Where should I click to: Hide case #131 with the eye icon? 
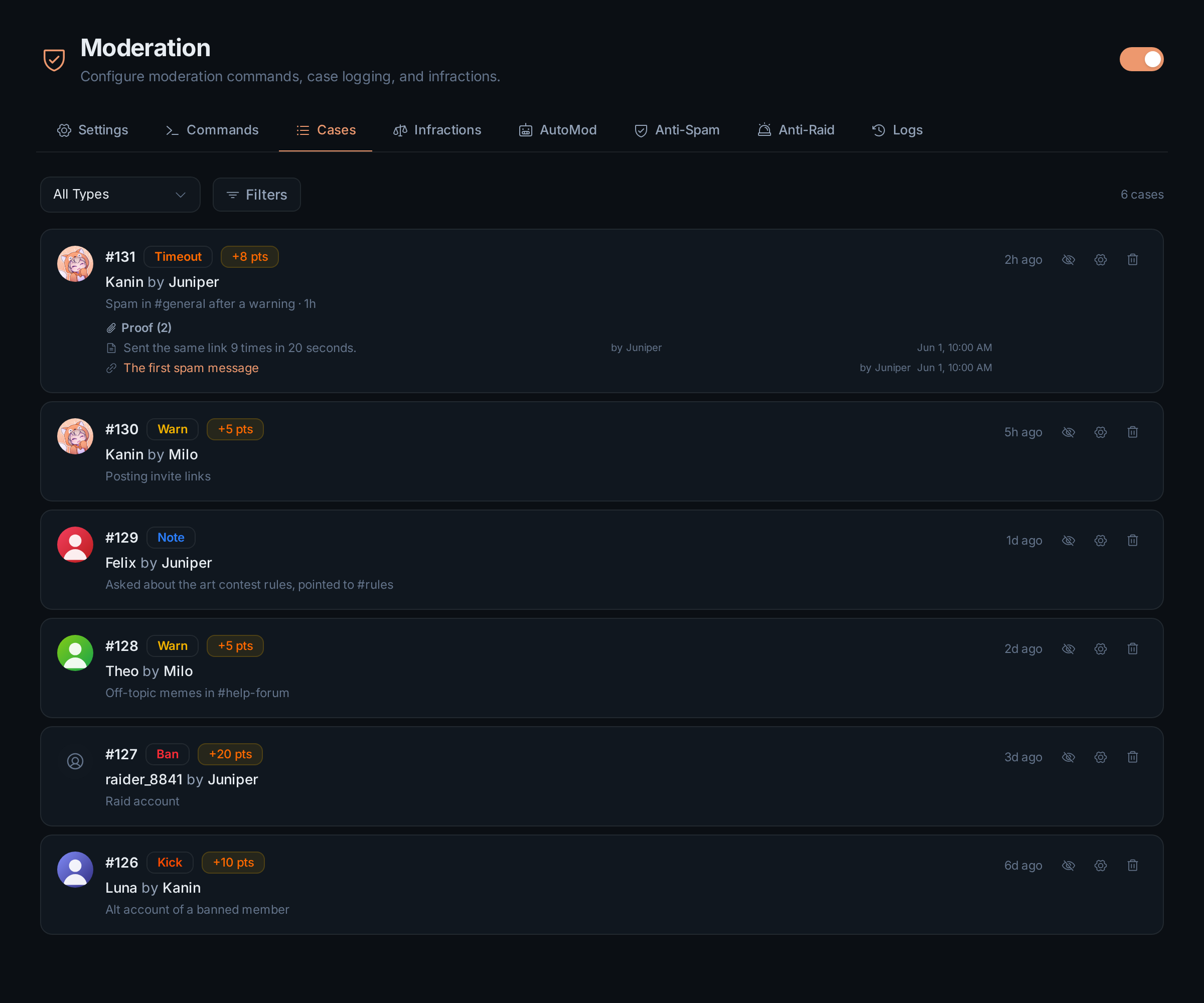coord(1068,260)
